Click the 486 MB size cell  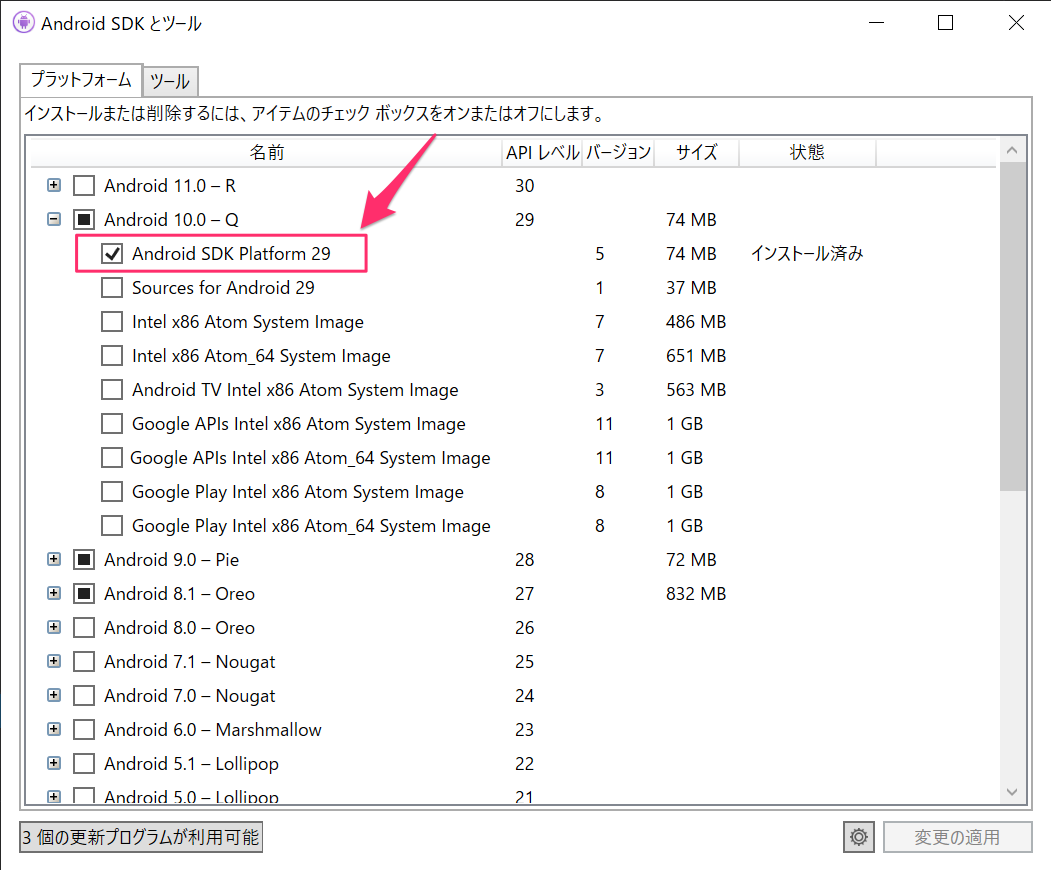[x=696, y=322]
